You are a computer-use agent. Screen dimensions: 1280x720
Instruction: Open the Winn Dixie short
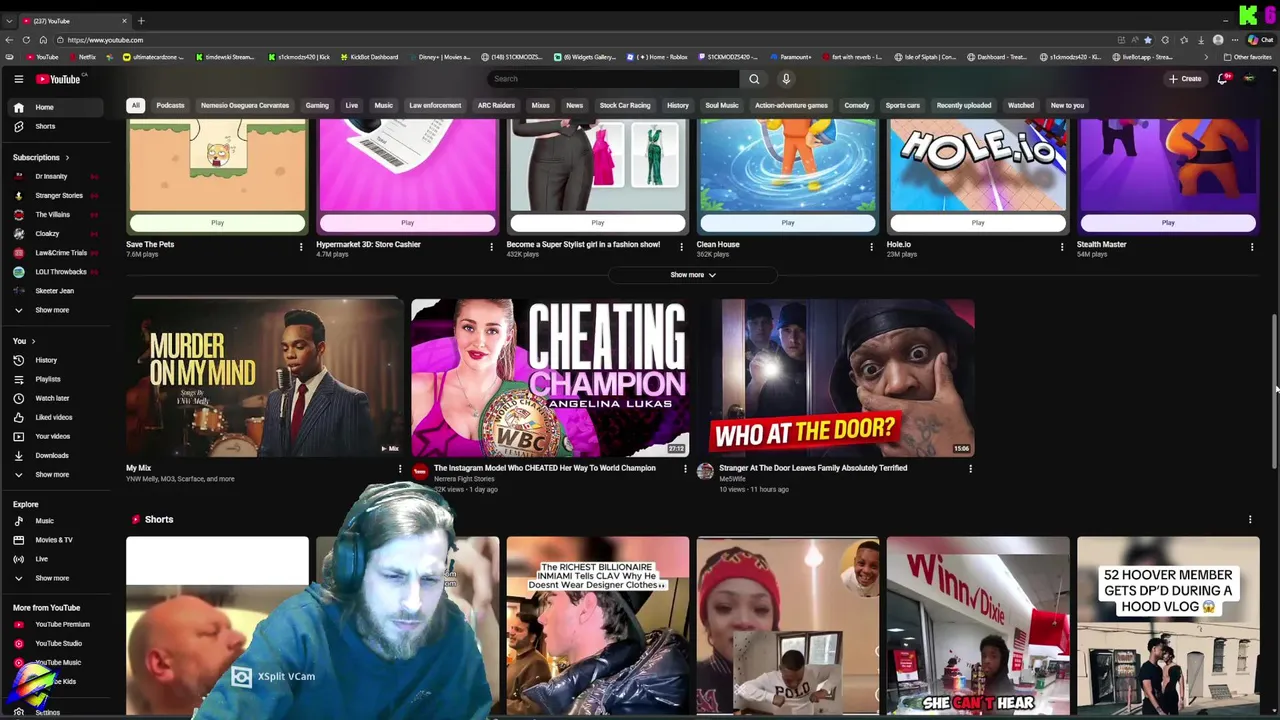click(x=978, y=626)
